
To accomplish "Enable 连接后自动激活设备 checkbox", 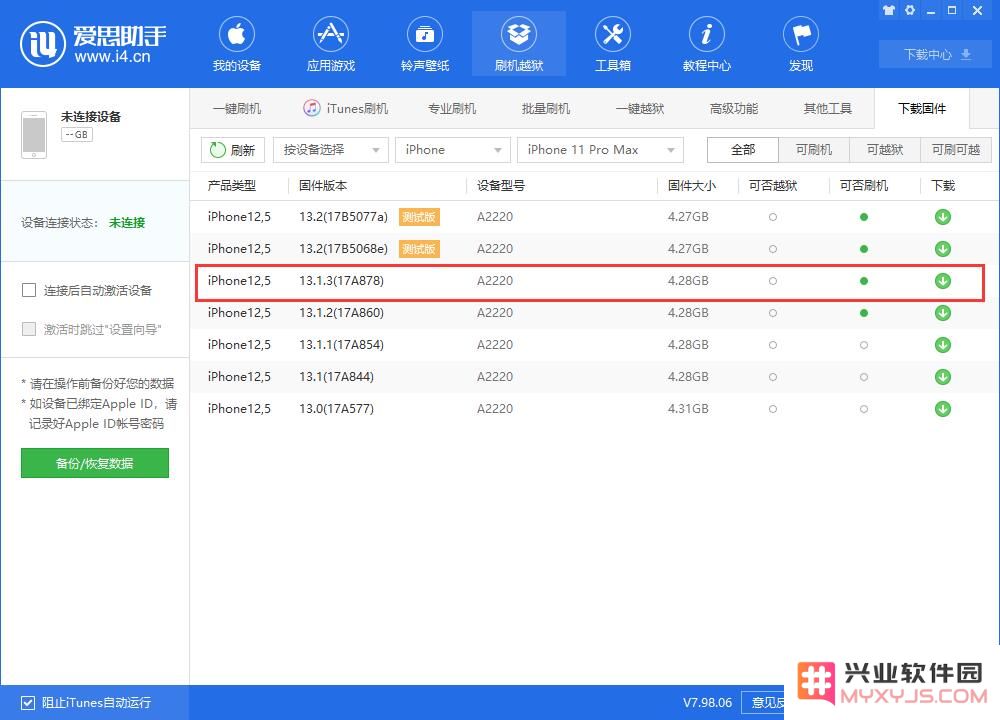I will pos(29,290).
